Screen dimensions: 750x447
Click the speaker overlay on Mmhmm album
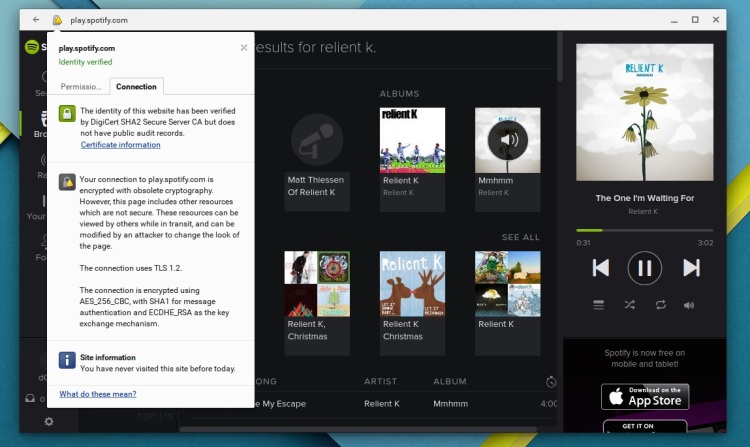[507, 140]
